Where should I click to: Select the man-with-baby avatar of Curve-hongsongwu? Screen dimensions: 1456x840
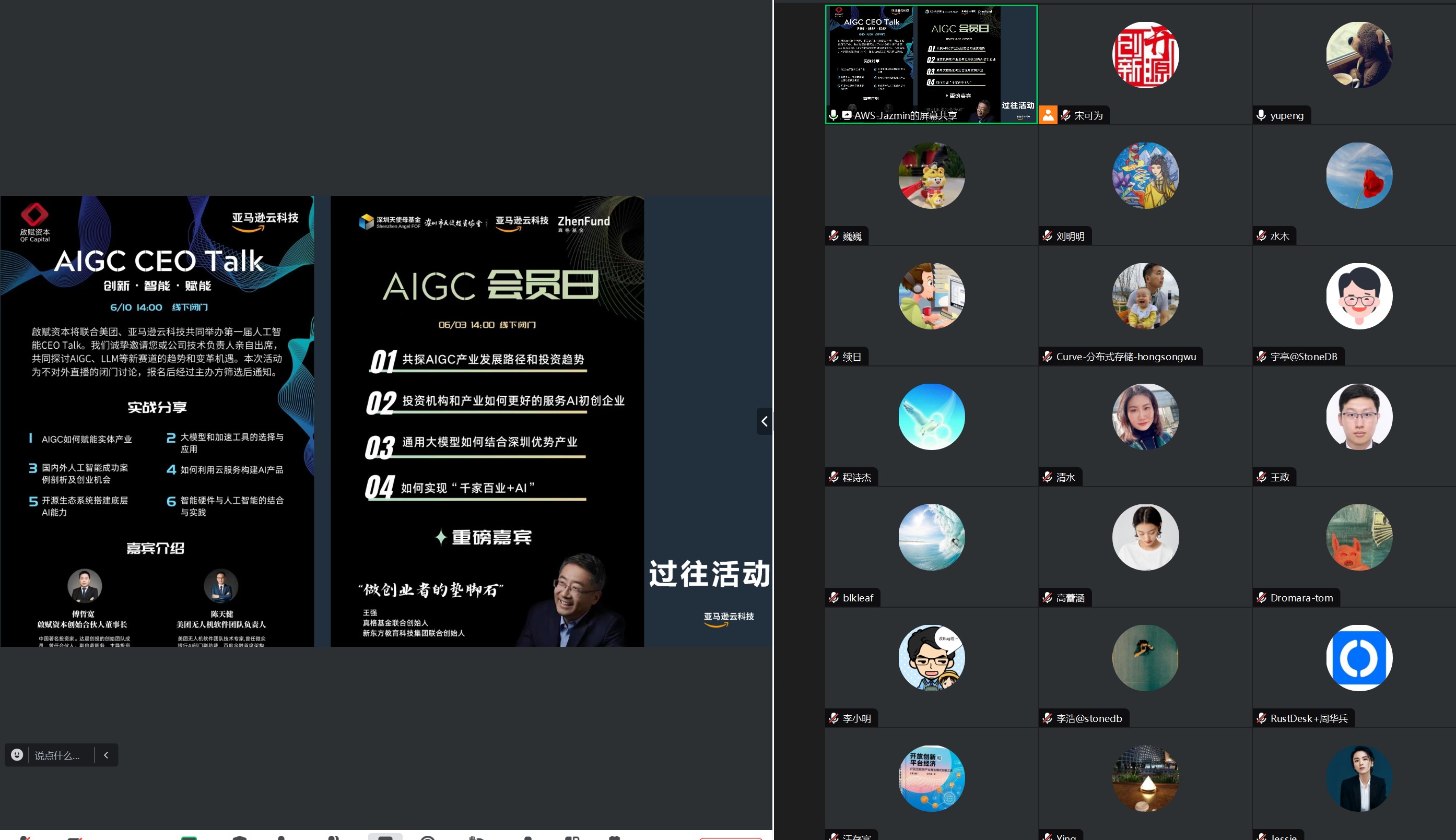pos(1145,296)
